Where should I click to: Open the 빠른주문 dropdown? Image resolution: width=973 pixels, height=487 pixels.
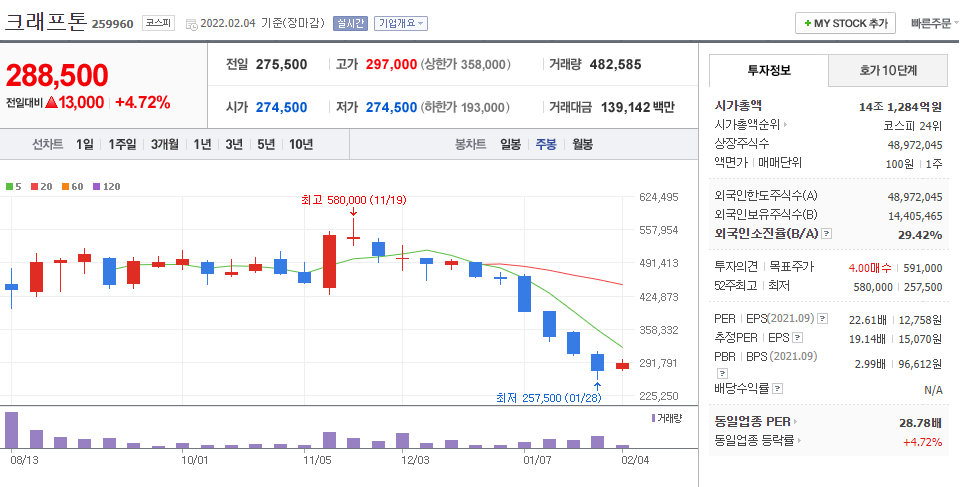934,24
